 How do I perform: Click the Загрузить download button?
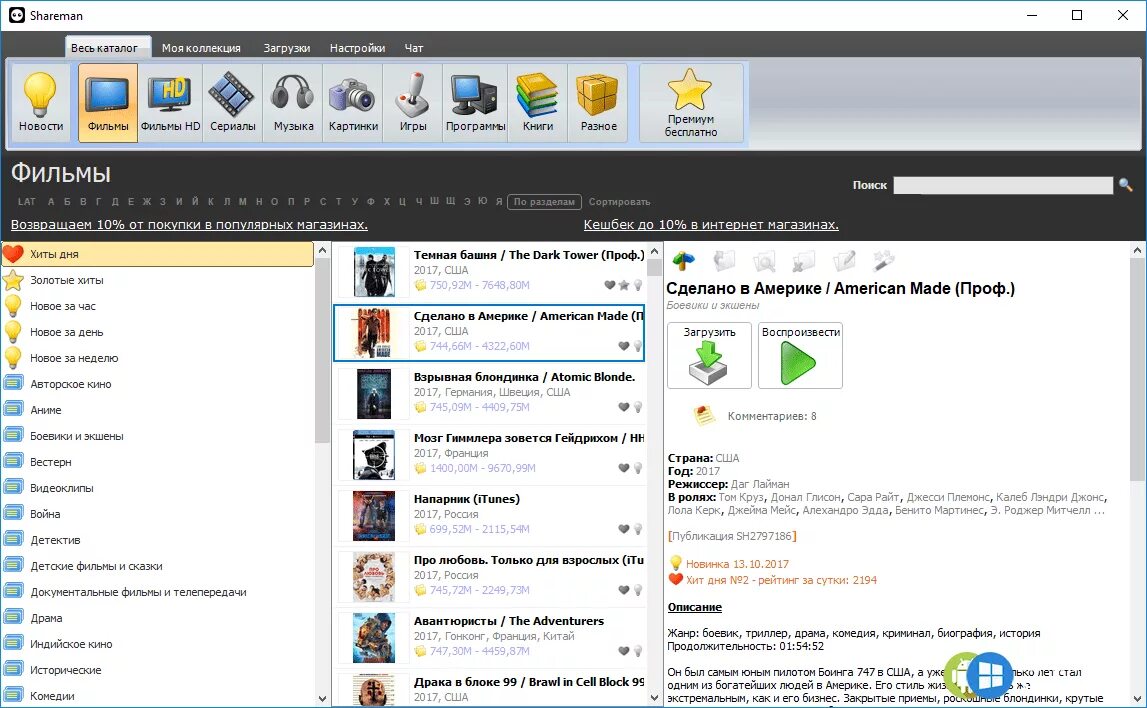pyautogui.click(x=709, y=355)
